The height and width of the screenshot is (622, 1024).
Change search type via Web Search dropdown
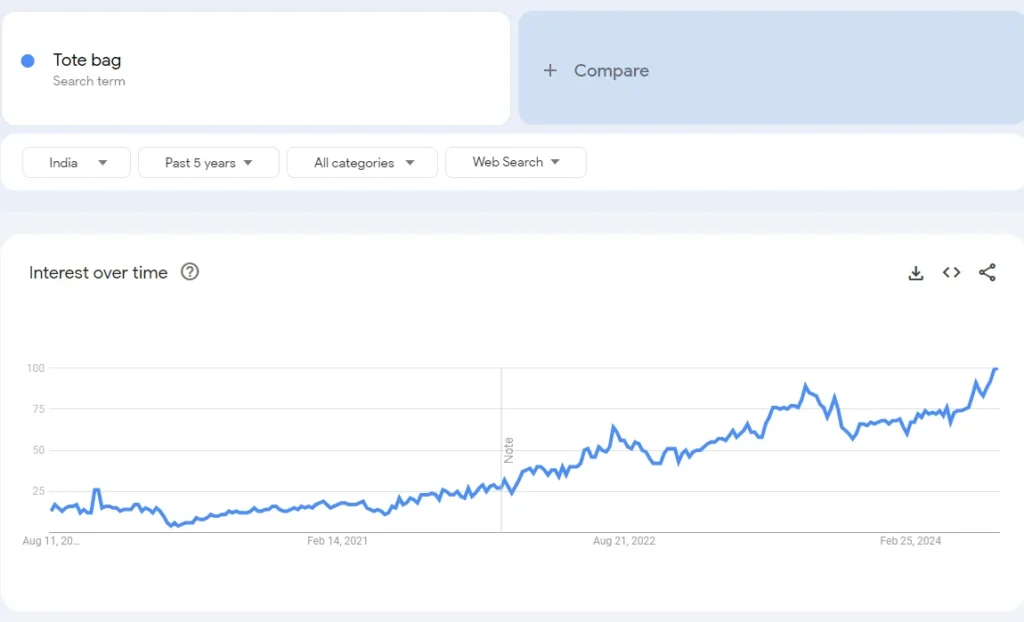(x=516, y=162)
